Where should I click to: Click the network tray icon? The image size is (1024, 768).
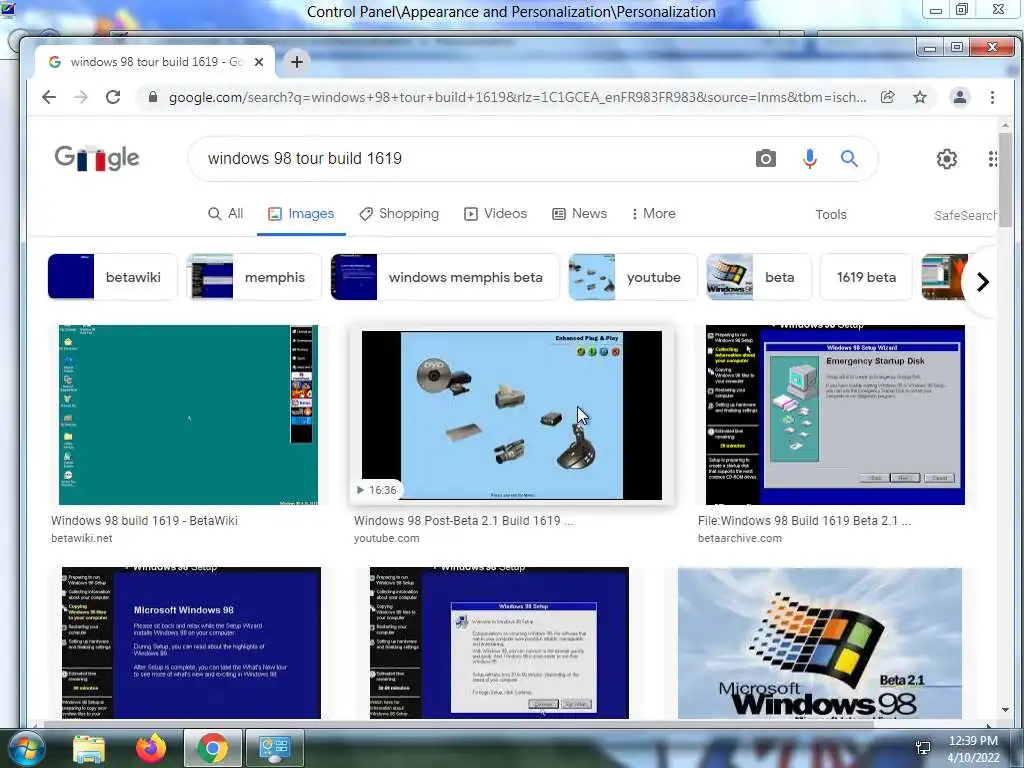[x=923, y=748]
